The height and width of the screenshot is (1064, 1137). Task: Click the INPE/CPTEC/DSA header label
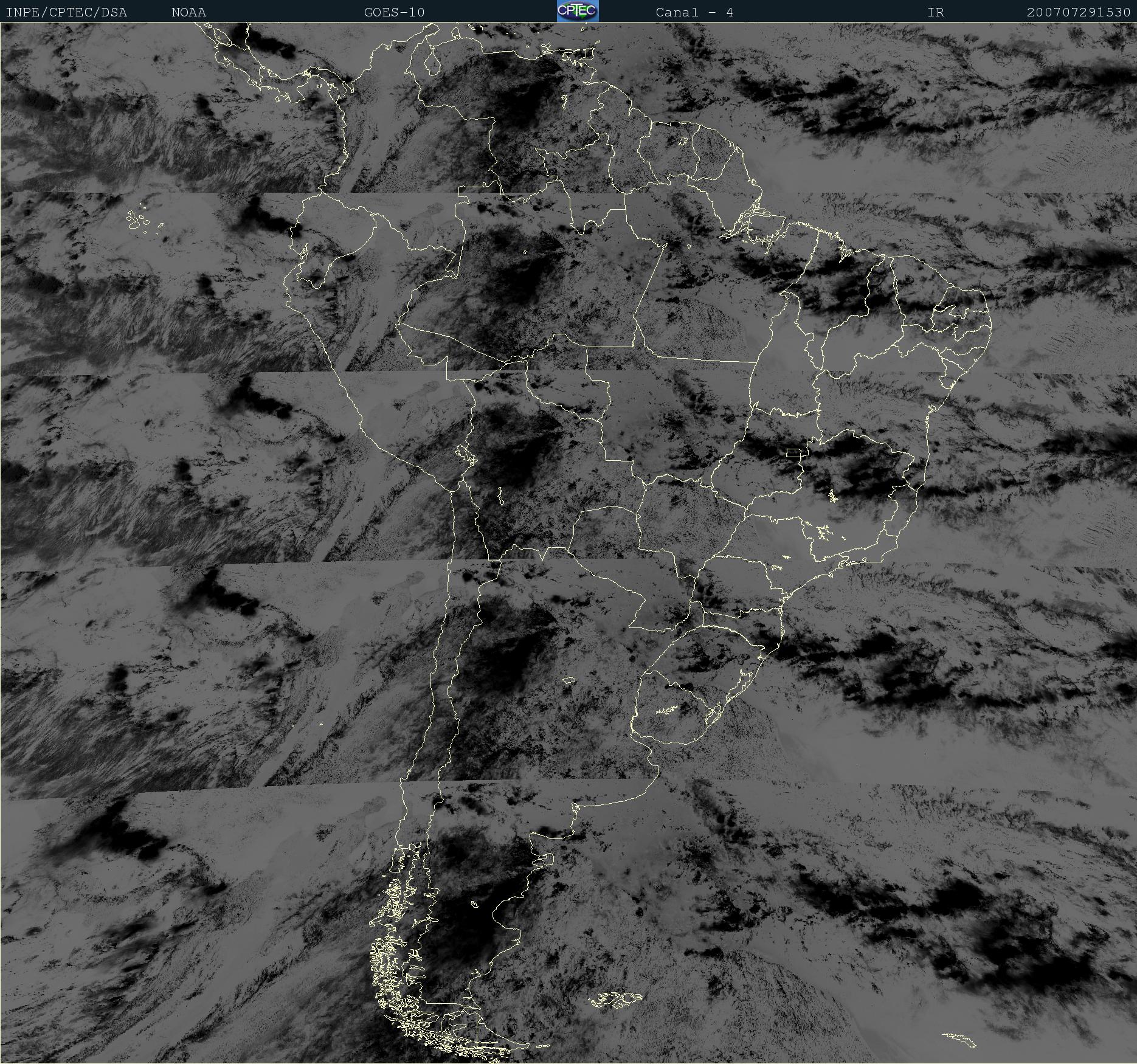tap(66, 12)
